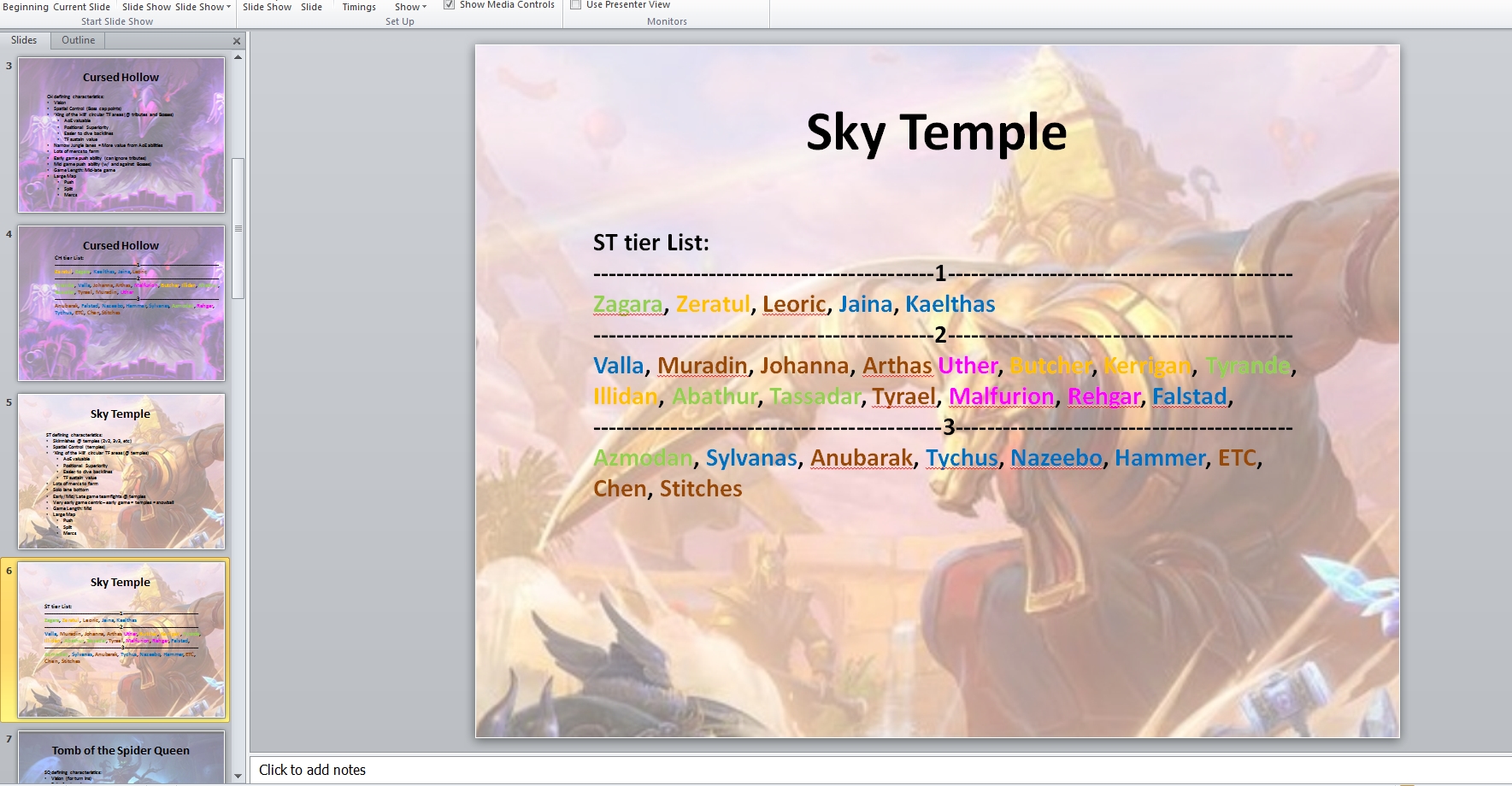Click the thumbnail pane scroll-down arrow
The height and width of the screenshot is (786, 1512).
[238, 777]
